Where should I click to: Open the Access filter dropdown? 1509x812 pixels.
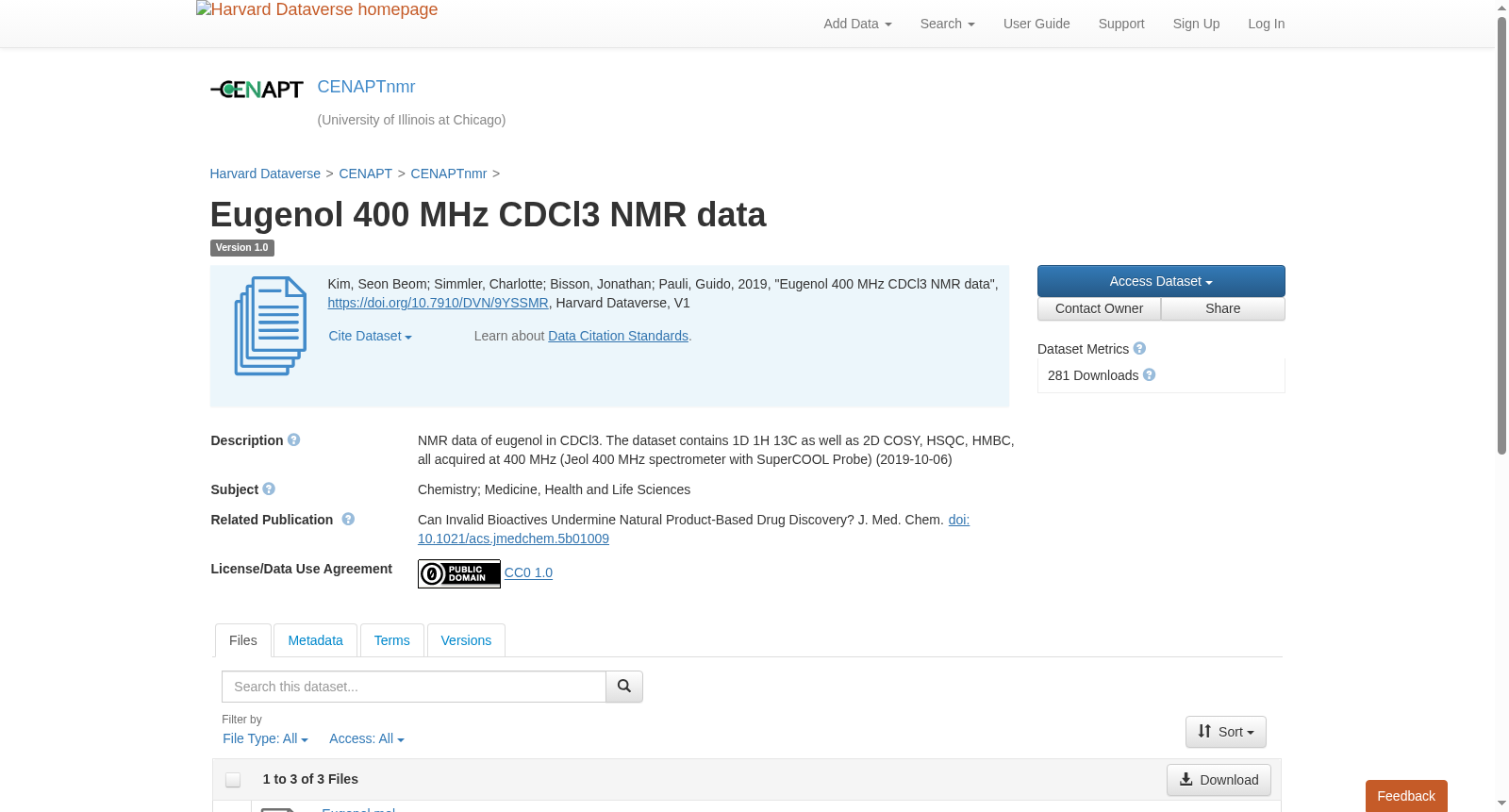click(x=367, y=739)
